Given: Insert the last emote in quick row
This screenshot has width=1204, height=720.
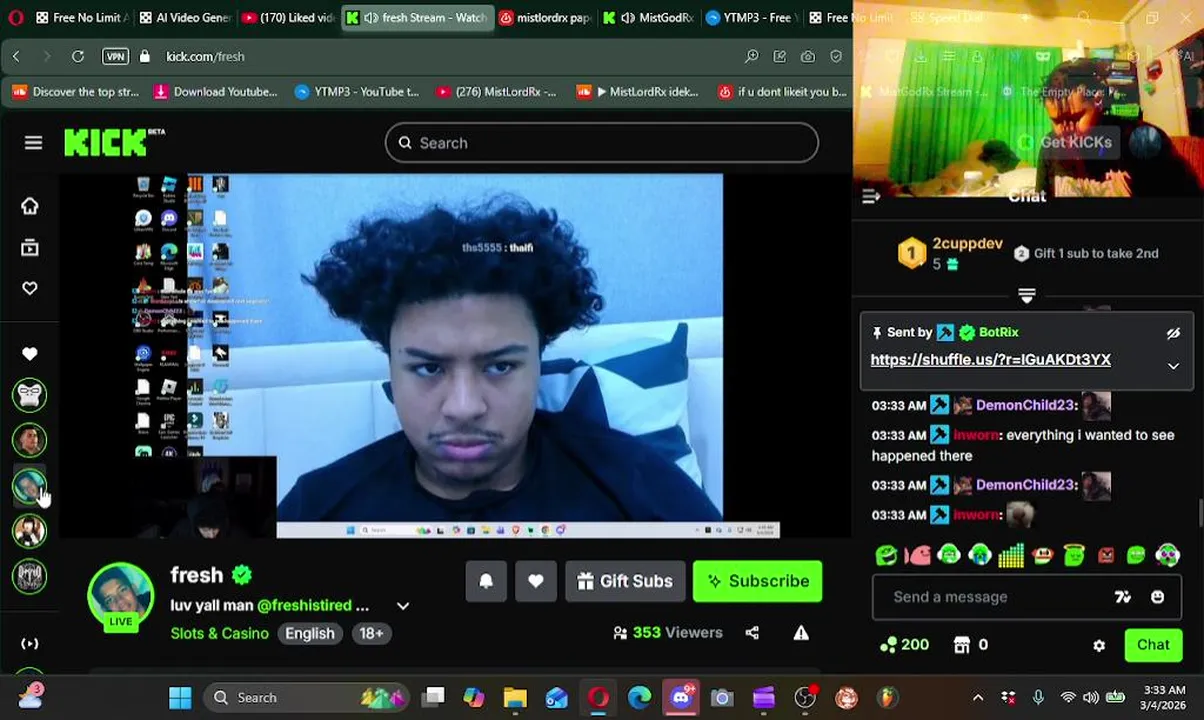Looking at the screenshot, I should [1167, 555].
